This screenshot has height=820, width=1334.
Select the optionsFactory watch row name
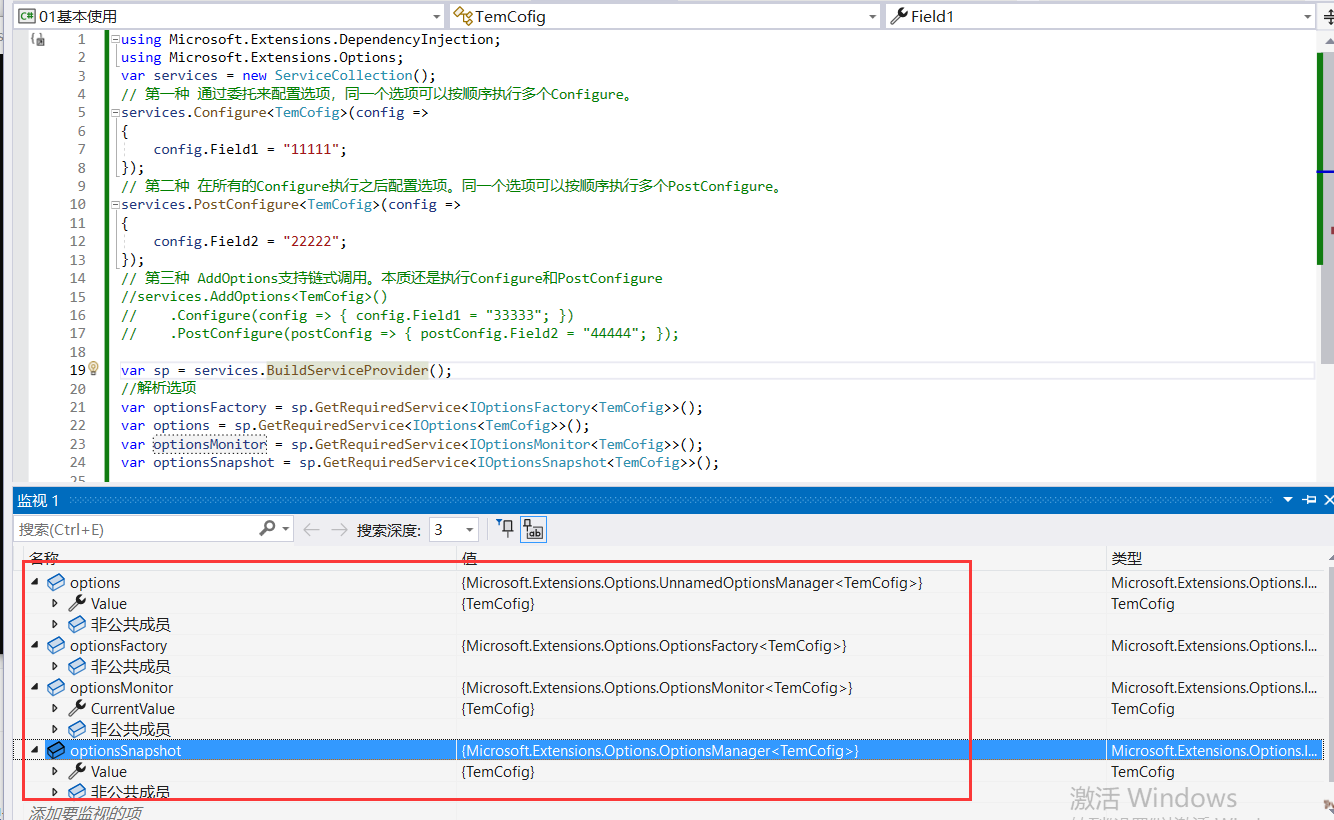pos(118,646)
